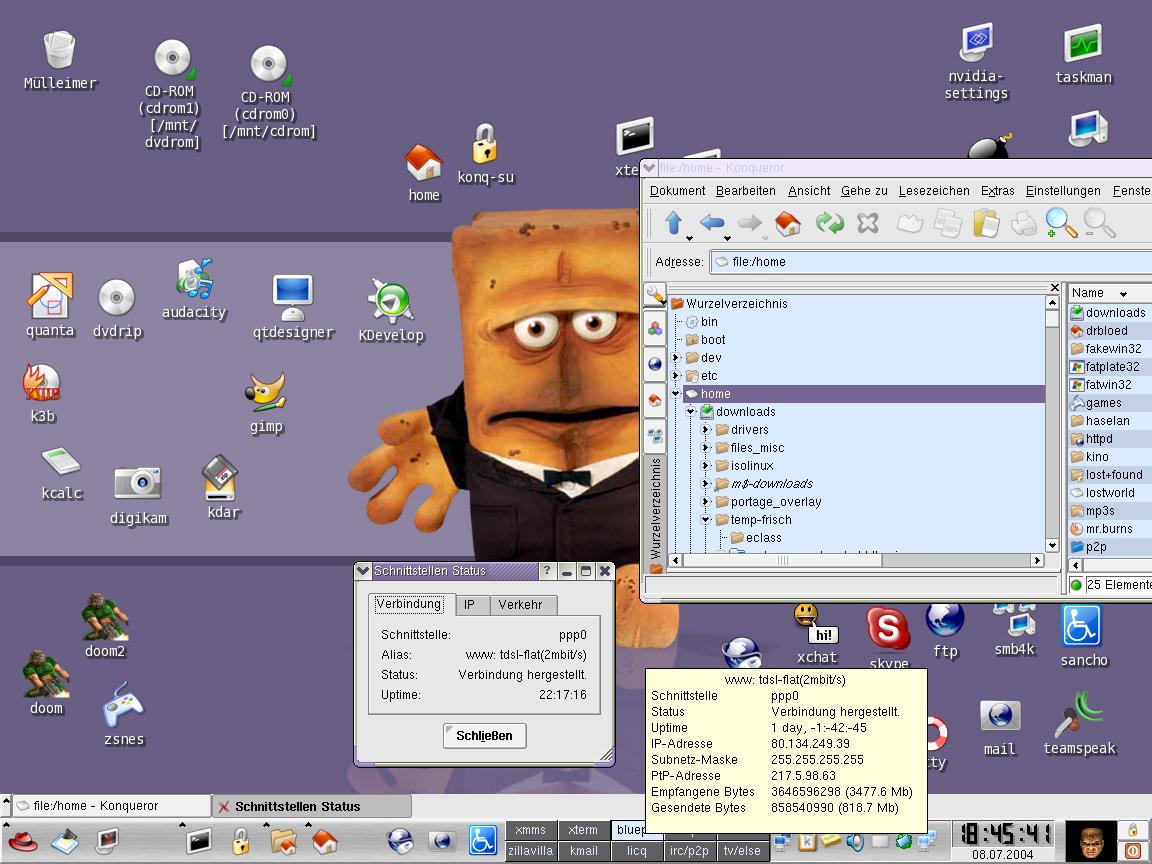Click the Home toolbar icon in Konqueror
The image size is (1152, 864).
[x=788, y=223]
